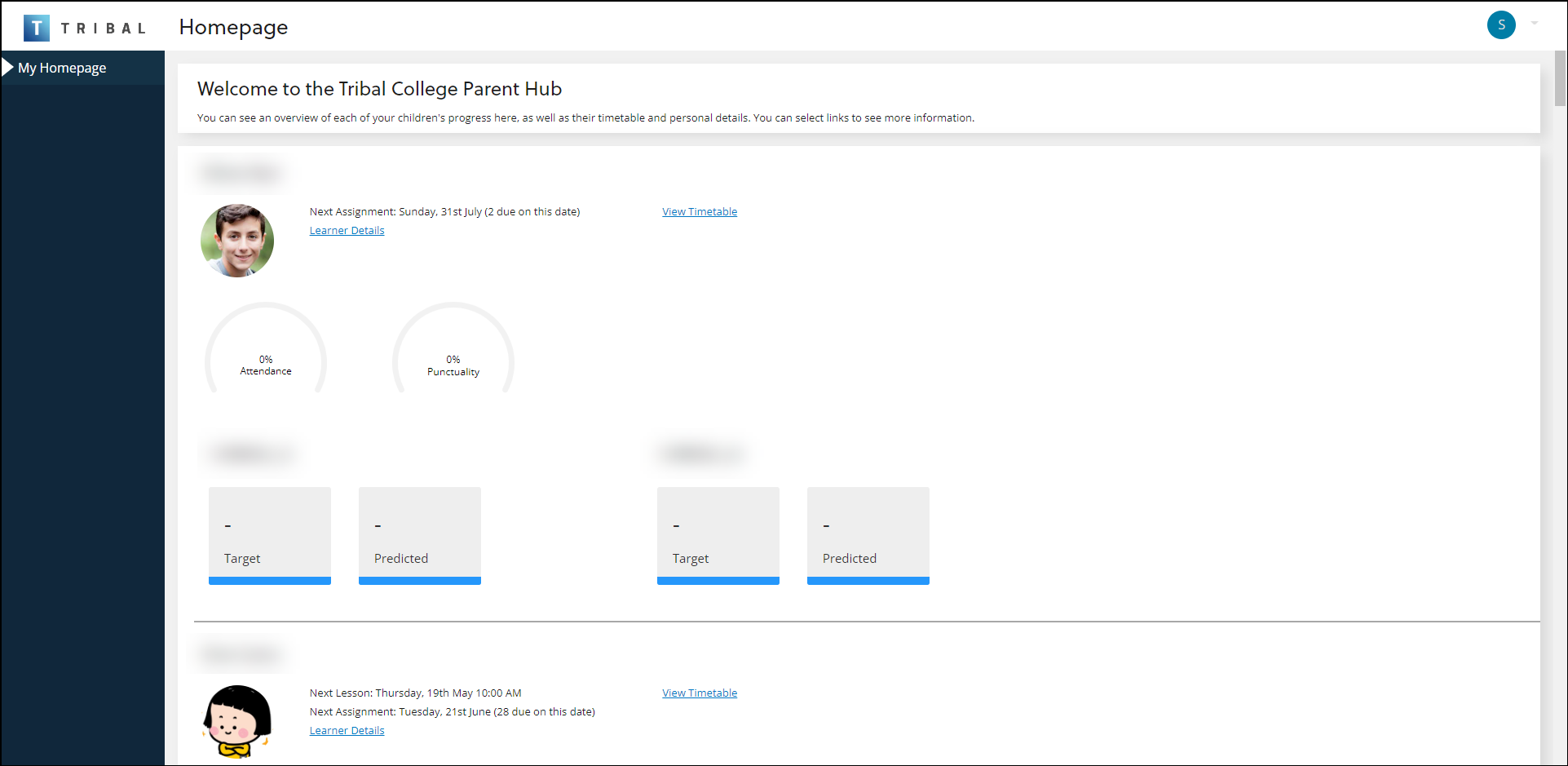Click the Homepage page title
Image resolution: width=1568 pixels, height=766 pixels.
[x=233, y=27]
